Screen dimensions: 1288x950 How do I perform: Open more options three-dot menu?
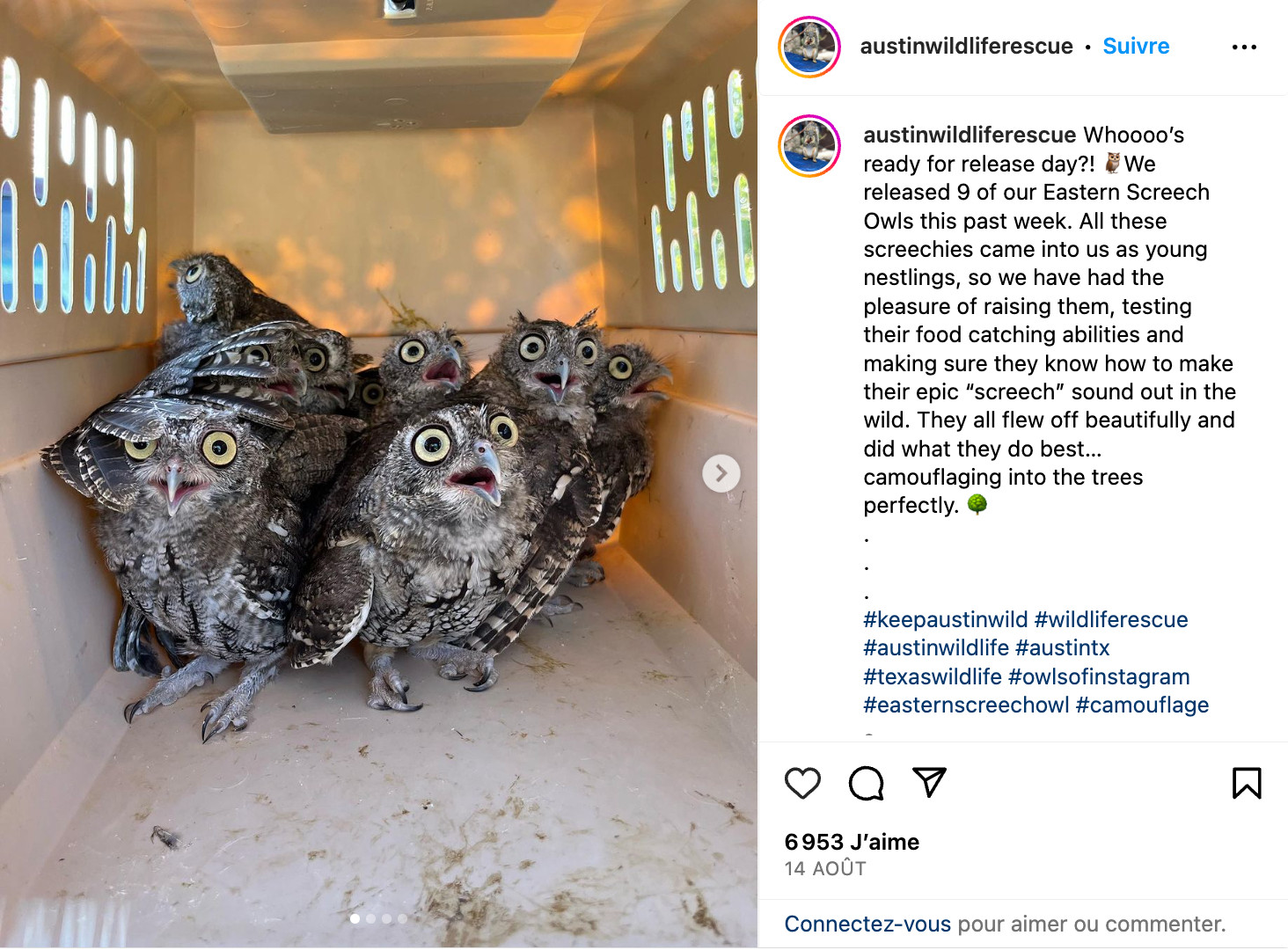point(1244,47)
